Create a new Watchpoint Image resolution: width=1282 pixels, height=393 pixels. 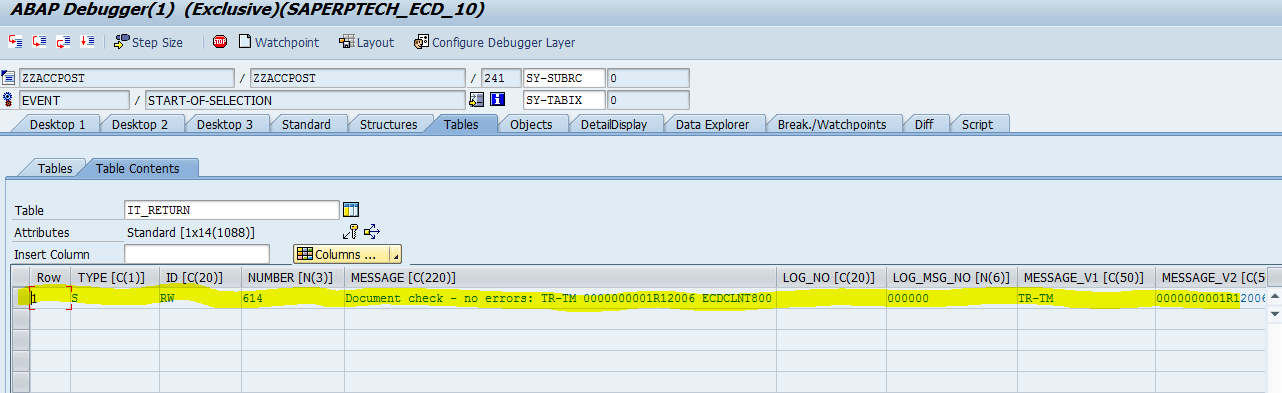pyautogui.click(x=278, y=42)
